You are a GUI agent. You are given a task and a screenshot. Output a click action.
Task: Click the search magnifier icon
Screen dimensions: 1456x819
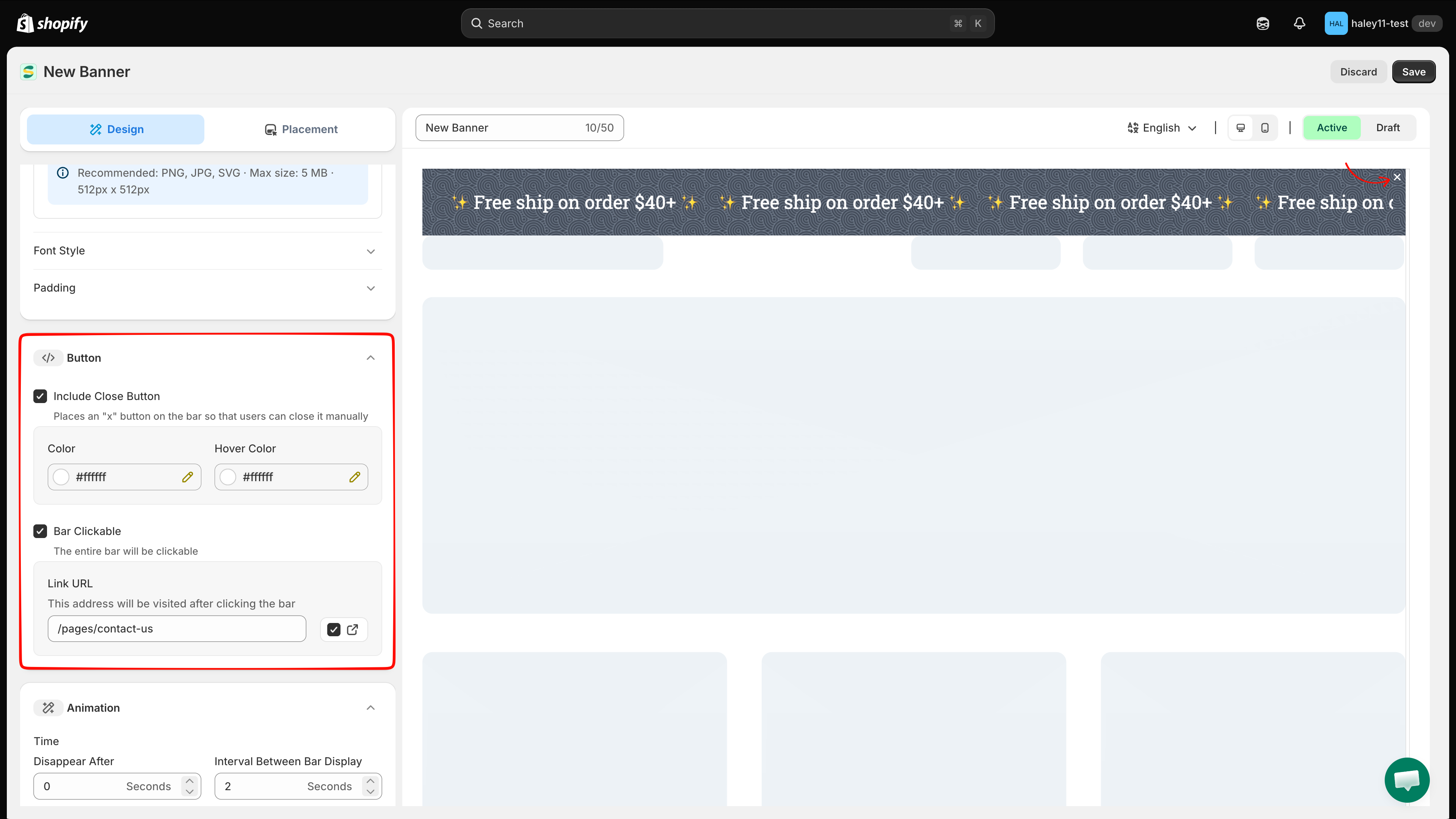[x=477, y=23]
